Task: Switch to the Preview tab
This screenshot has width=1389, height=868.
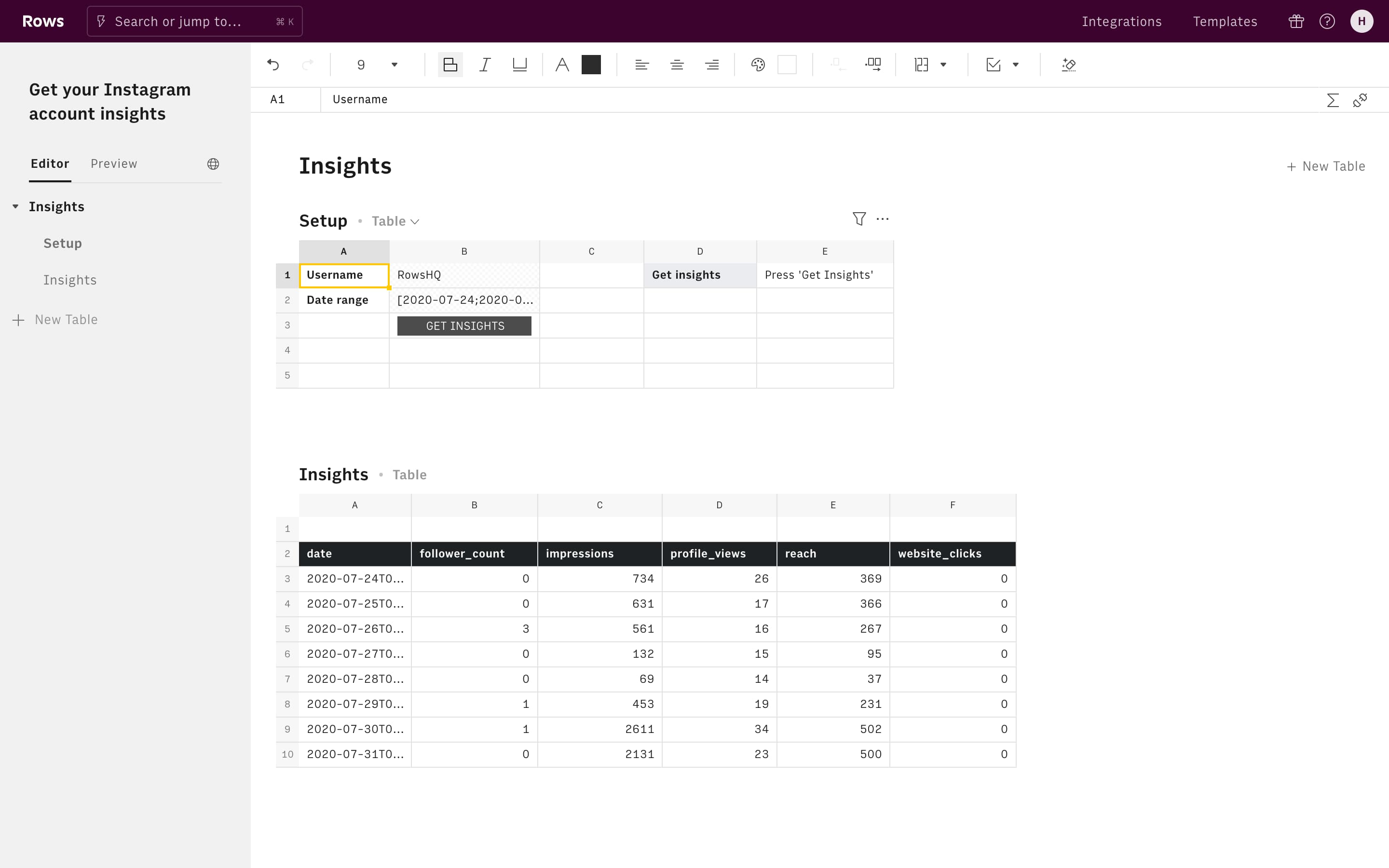Action: (x=114, y=163)
